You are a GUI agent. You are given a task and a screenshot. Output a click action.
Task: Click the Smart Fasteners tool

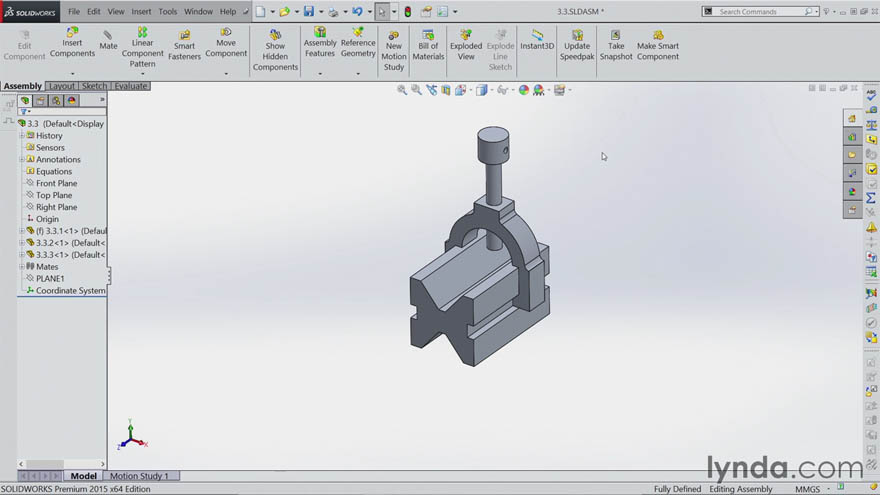point(184,45)
